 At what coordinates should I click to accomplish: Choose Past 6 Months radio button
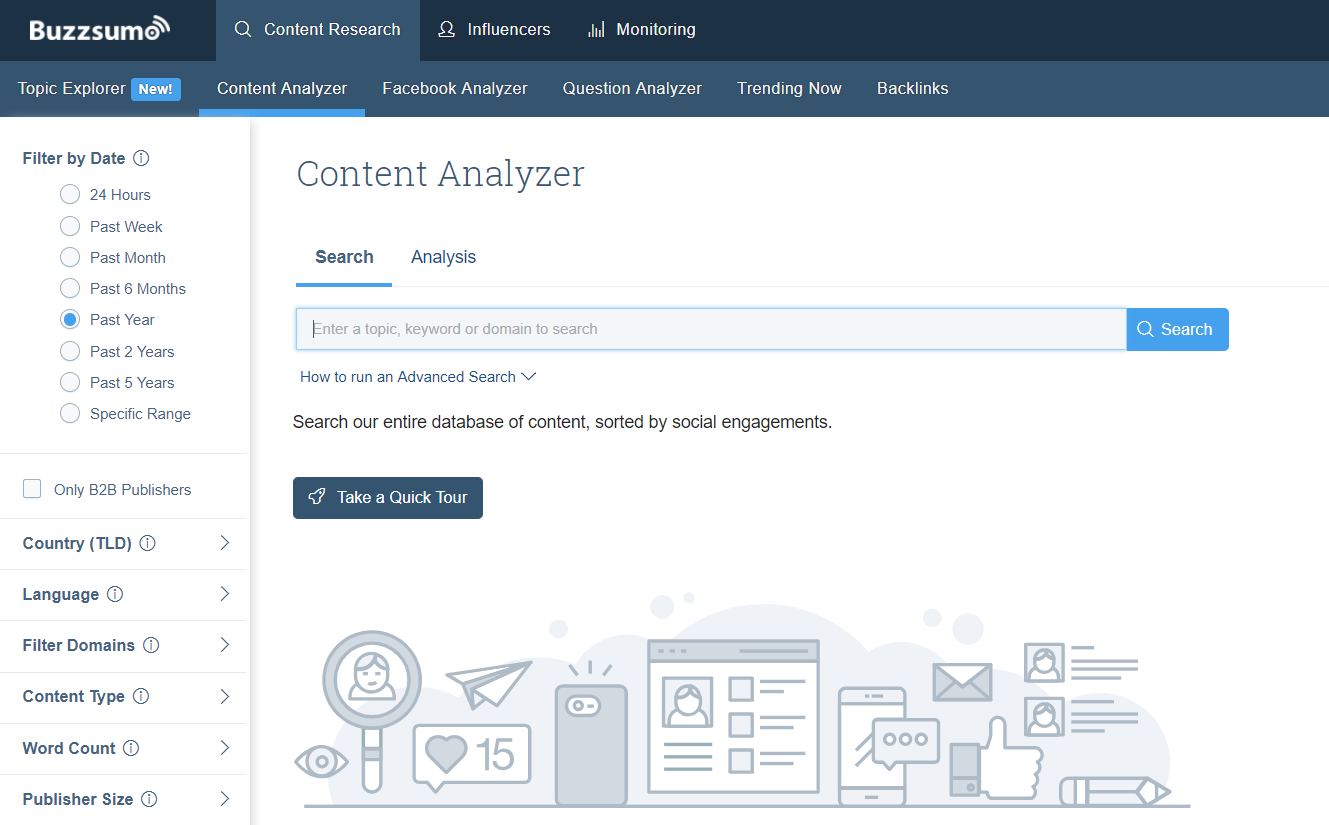(x=70, y=288)
